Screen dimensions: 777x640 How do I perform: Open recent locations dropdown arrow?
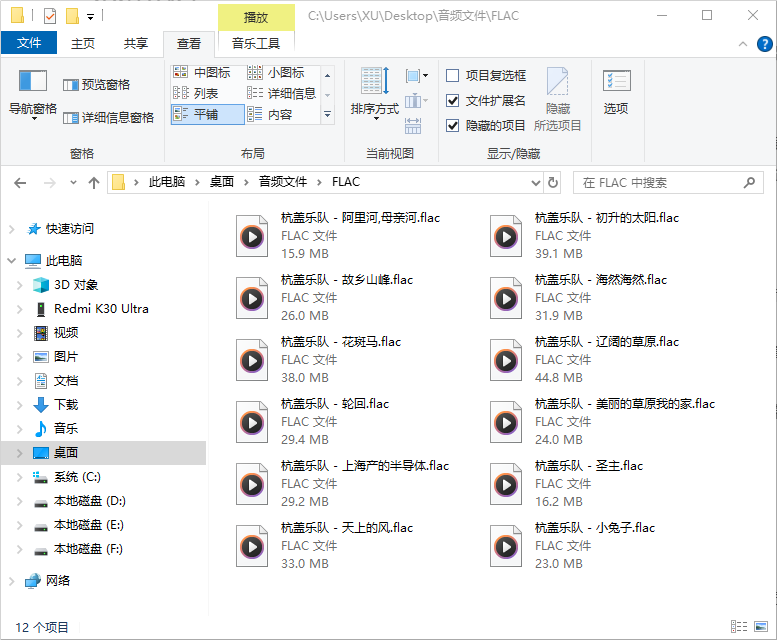coord(73,183)
